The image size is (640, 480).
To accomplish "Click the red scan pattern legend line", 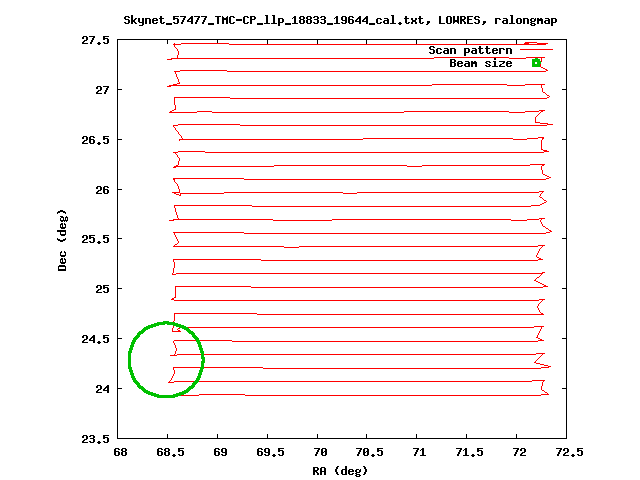I will tap(536, 50).
